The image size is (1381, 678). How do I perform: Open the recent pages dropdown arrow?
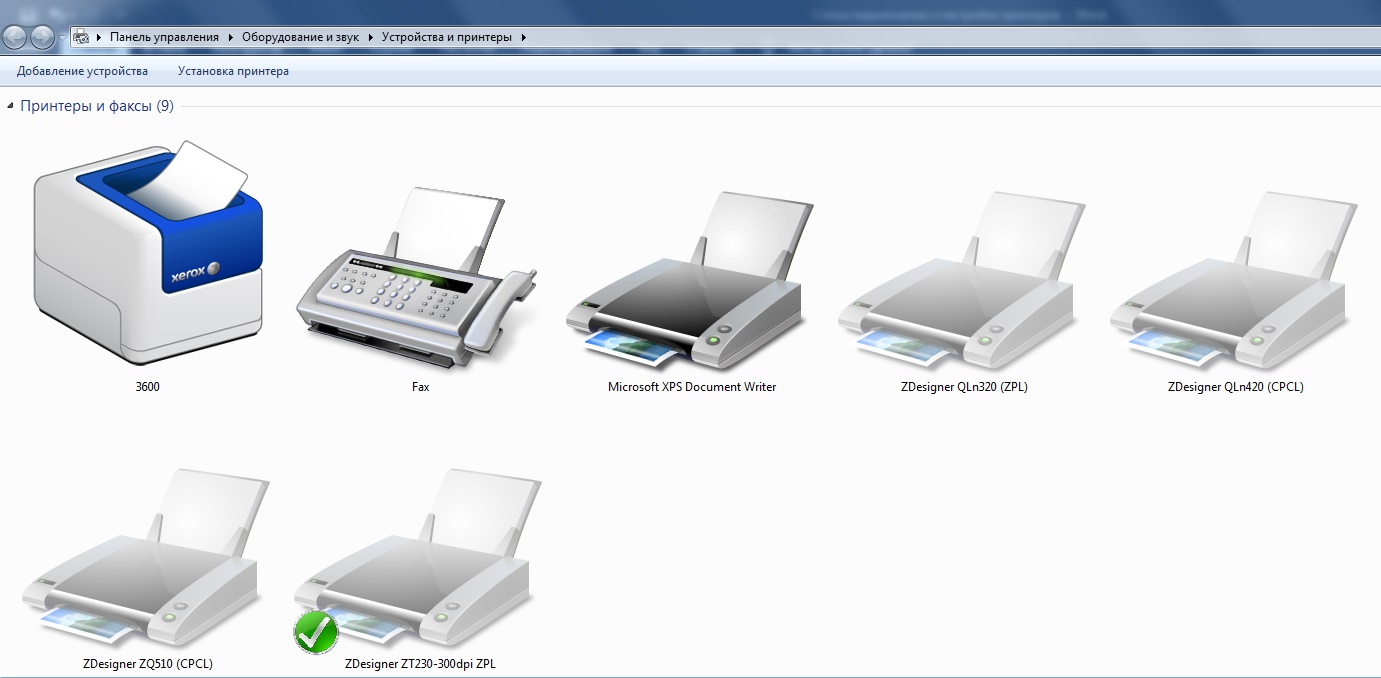62,37
